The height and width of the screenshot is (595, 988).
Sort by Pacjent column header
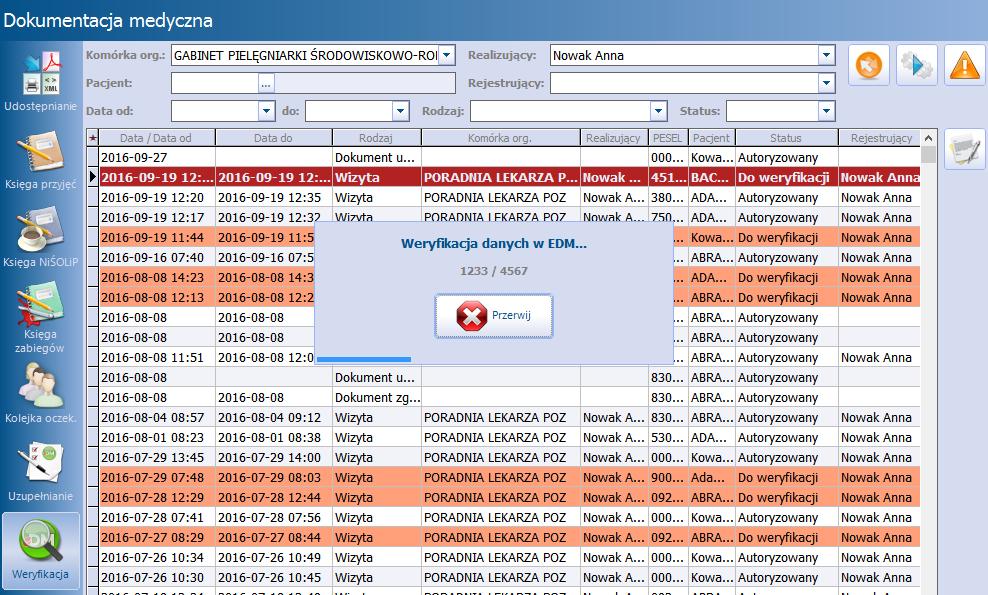pyautogui.click(x=711, y=138)
